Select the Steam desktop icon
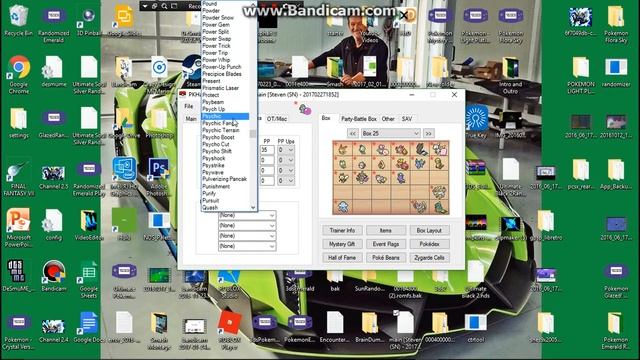This screenshot has height=360, width=640. click(x=193, y=71)
